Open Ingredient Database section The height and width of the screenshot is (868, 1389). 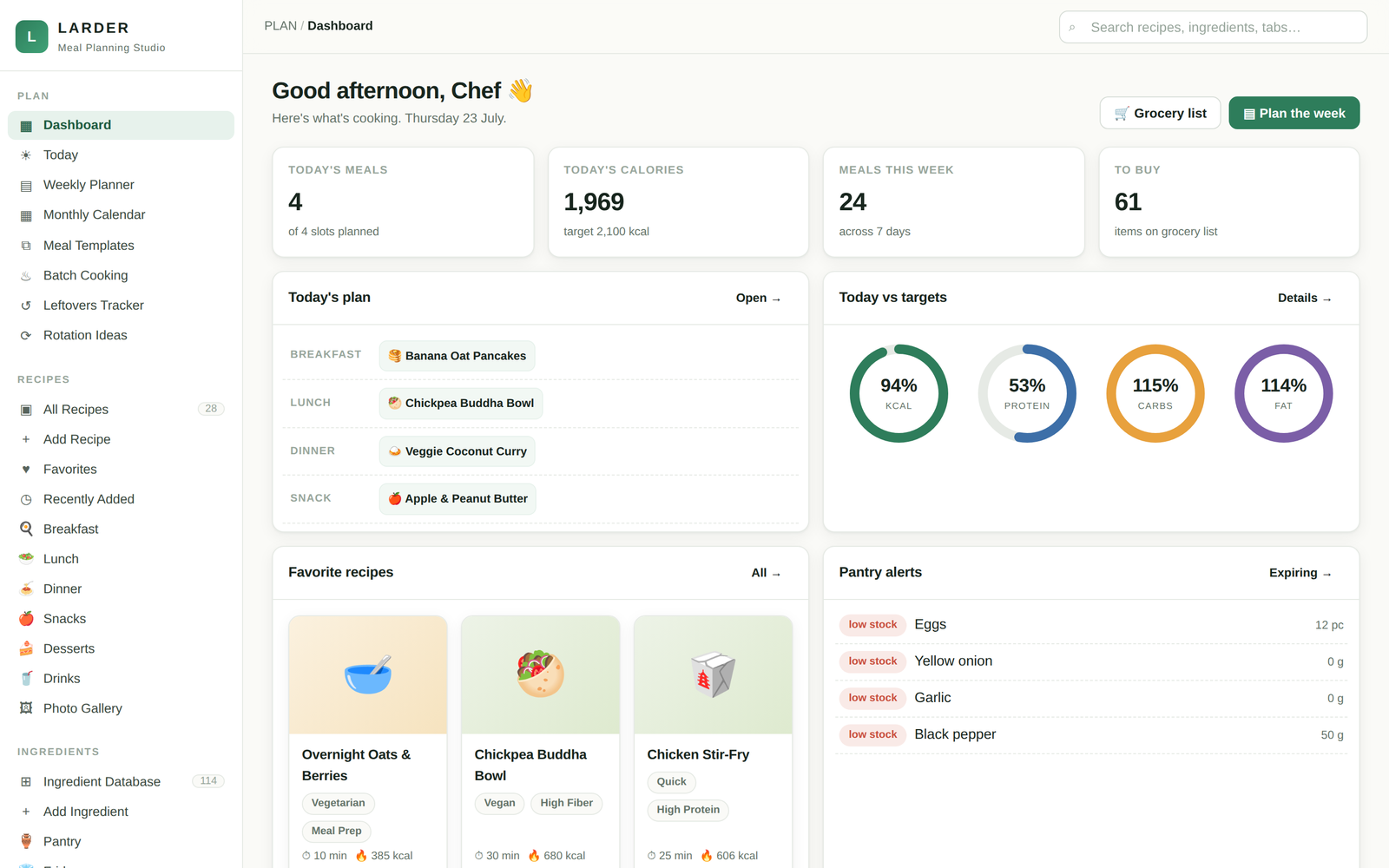click(121, 782)
